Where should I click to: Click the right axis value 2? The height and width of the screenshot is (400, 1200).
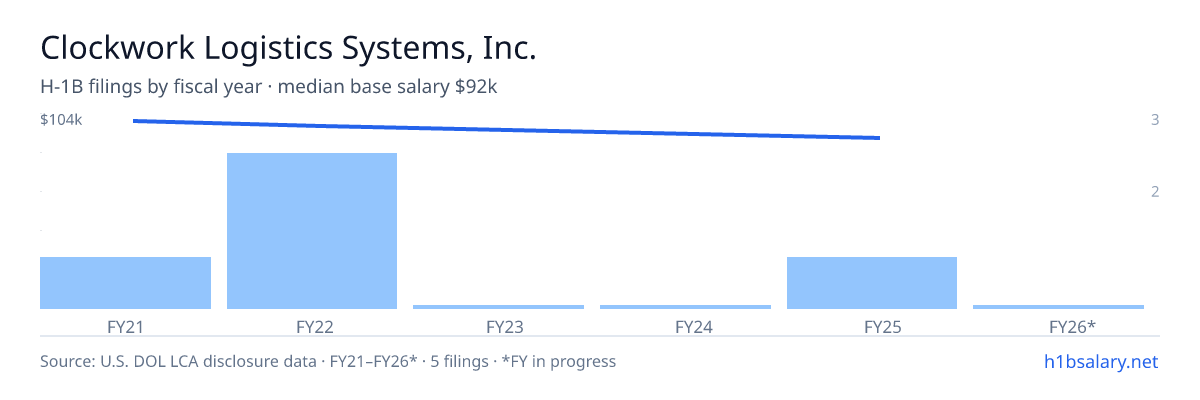coord(1155,191)
